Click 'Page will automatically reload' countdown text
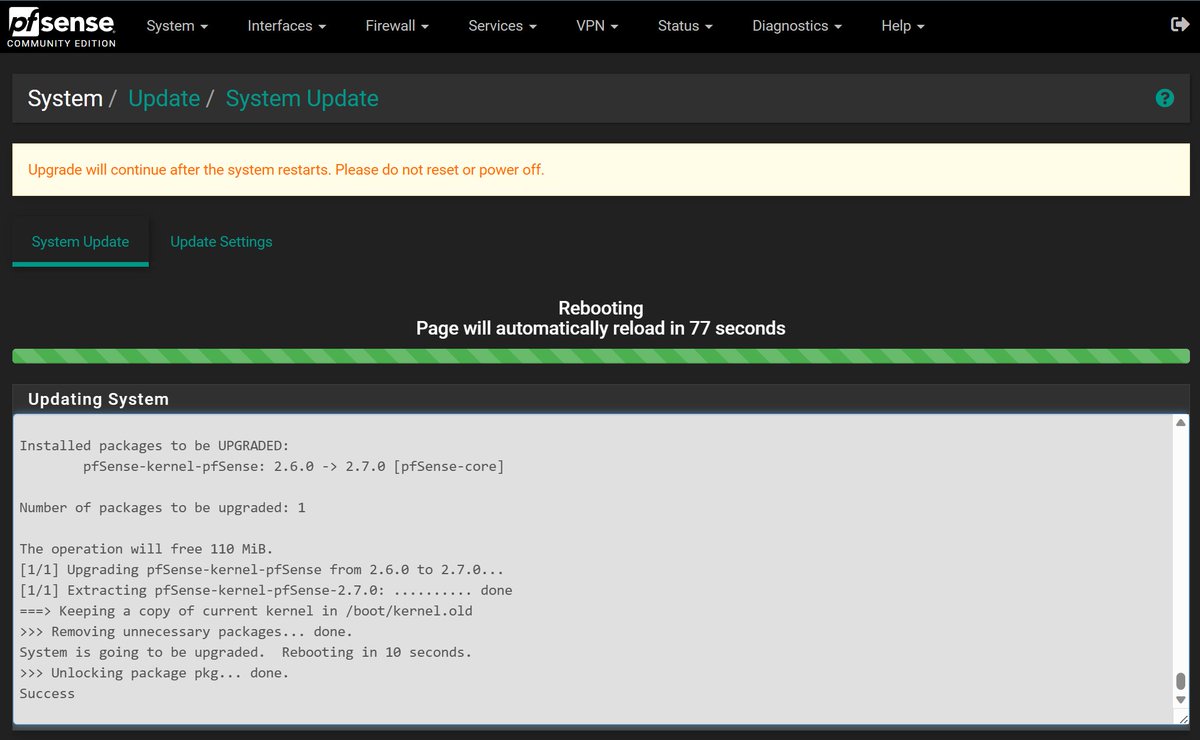 pos(601,328)
